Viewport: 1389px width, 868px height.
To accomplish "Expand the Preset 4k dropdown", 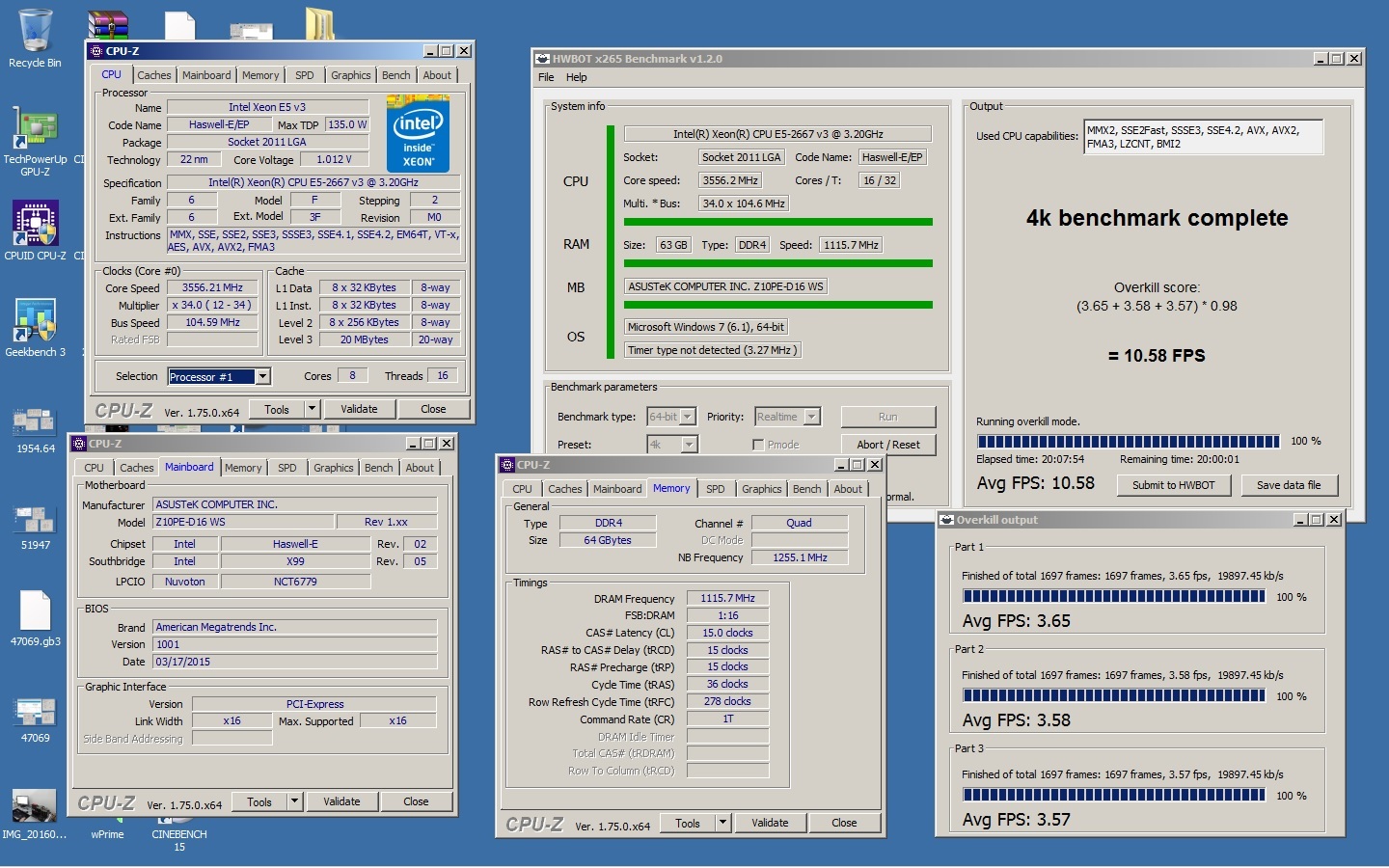I will [x=689, y=445].
